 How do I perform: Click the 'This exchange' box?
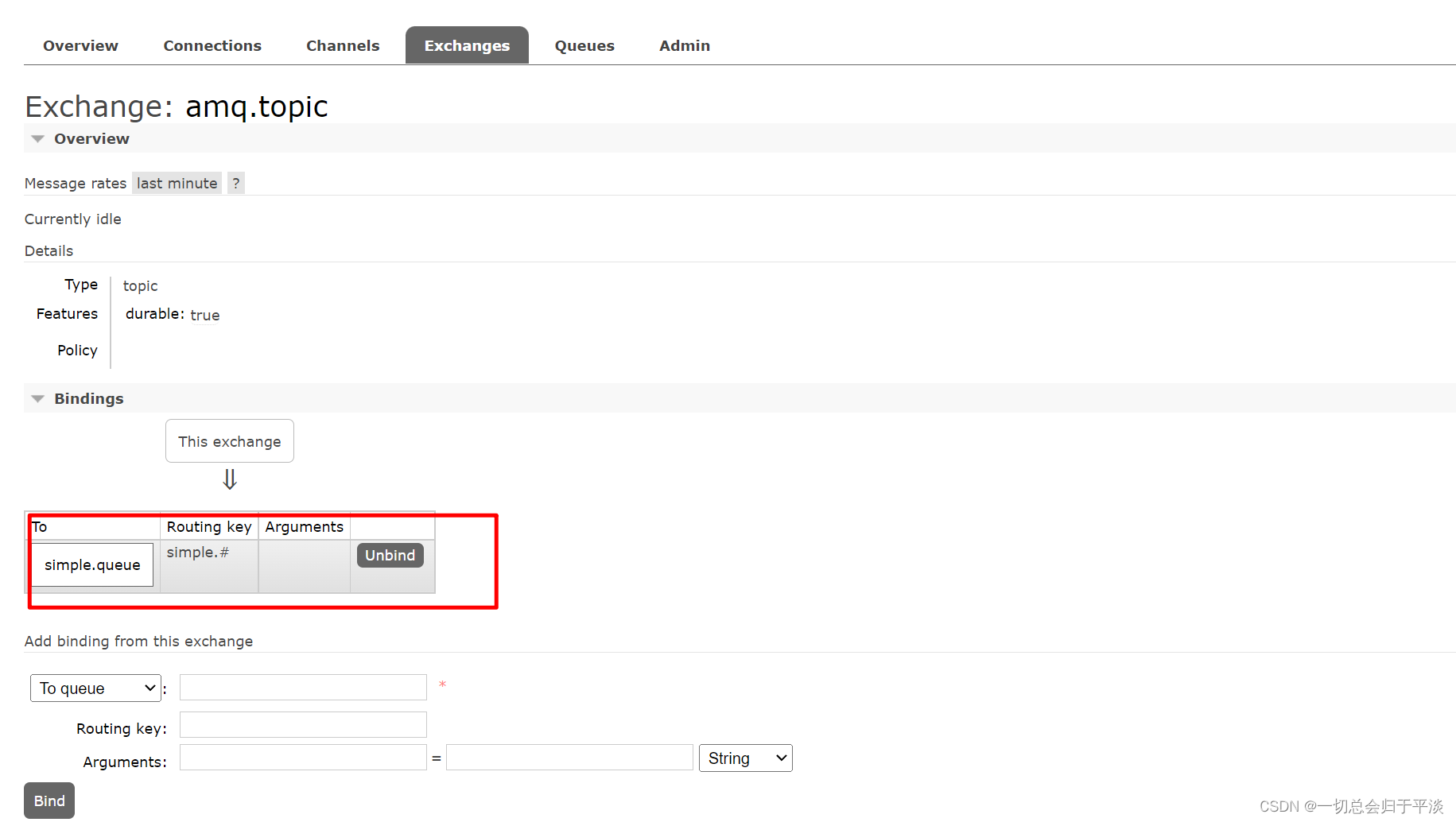pos(230,441)
